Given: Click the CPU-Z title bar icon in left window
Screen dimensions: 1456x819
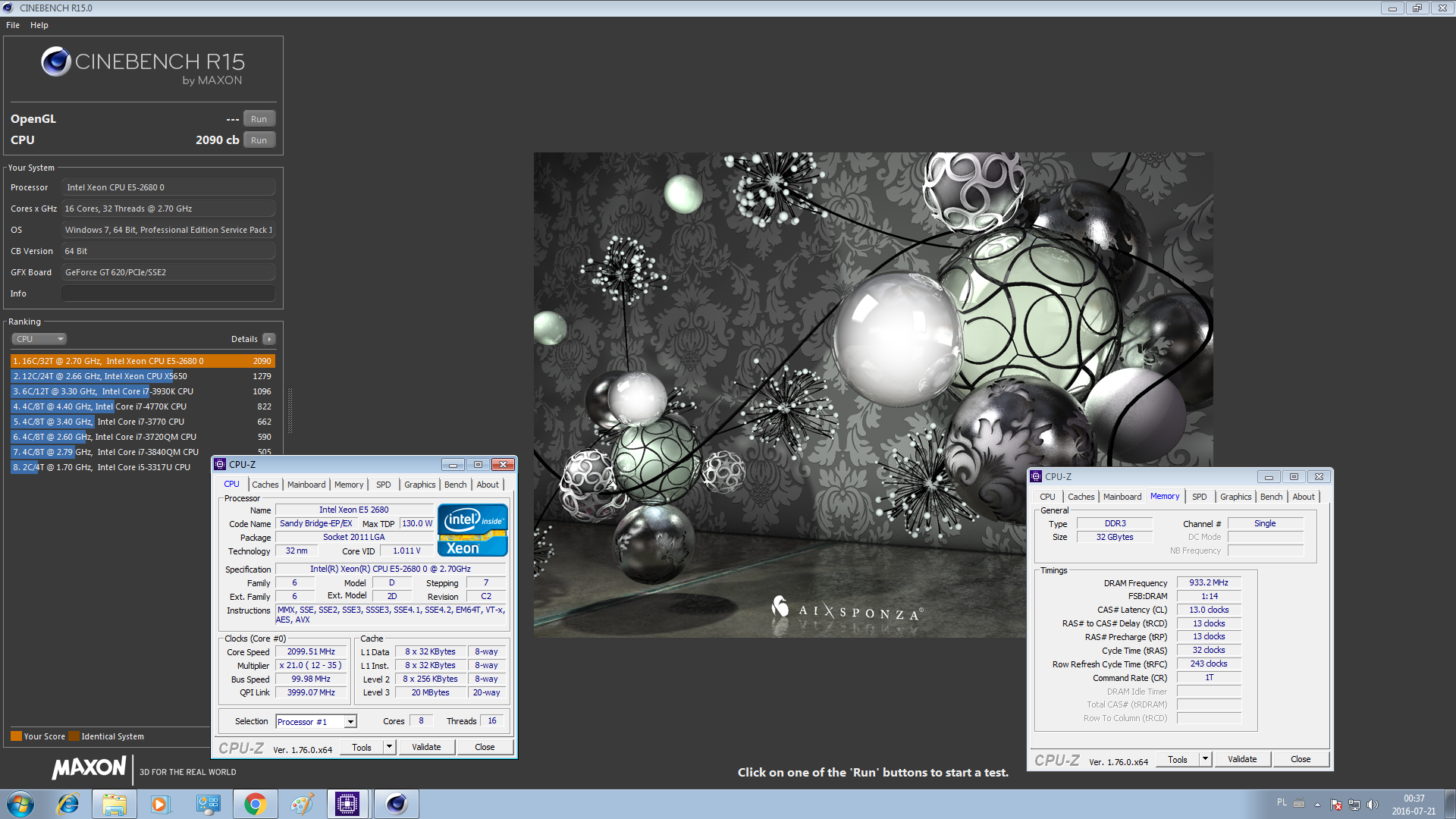Looking at the screenshot, I should coord(220,464).
